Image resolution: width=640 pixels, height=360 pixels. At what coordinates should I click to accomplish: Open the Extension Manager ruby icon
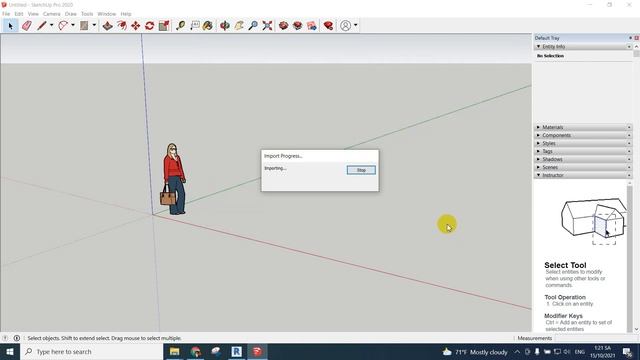click(x=328, y=26)
